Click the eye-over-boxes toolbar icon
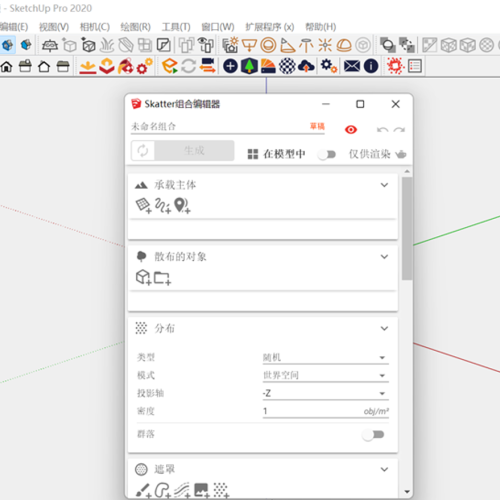This screenshot has height=500, width=500. click(x=206, y=45)
